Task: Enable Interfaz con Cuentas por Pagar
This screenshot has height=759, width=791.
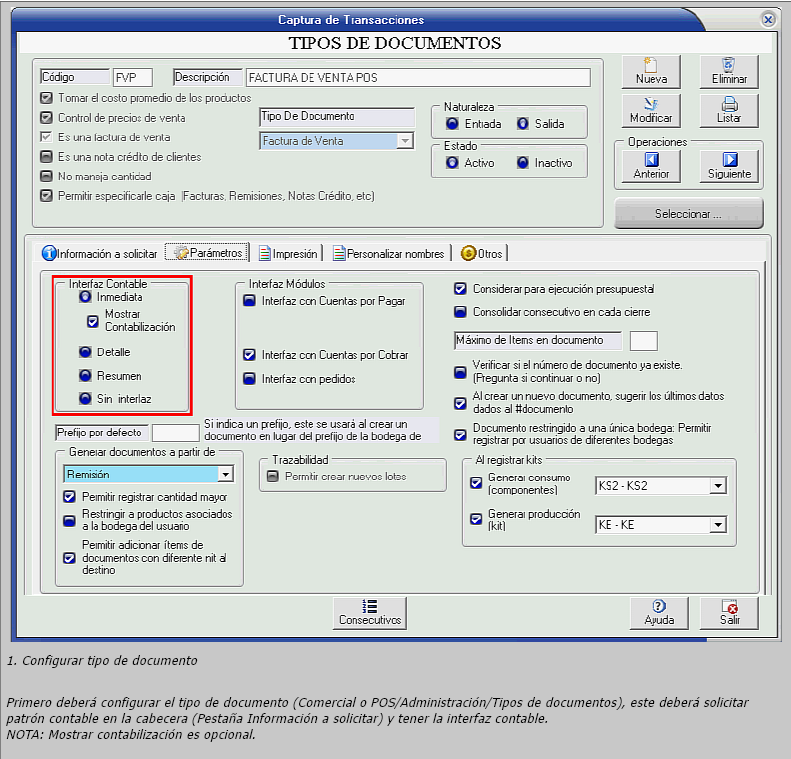Action: [249, 301]
